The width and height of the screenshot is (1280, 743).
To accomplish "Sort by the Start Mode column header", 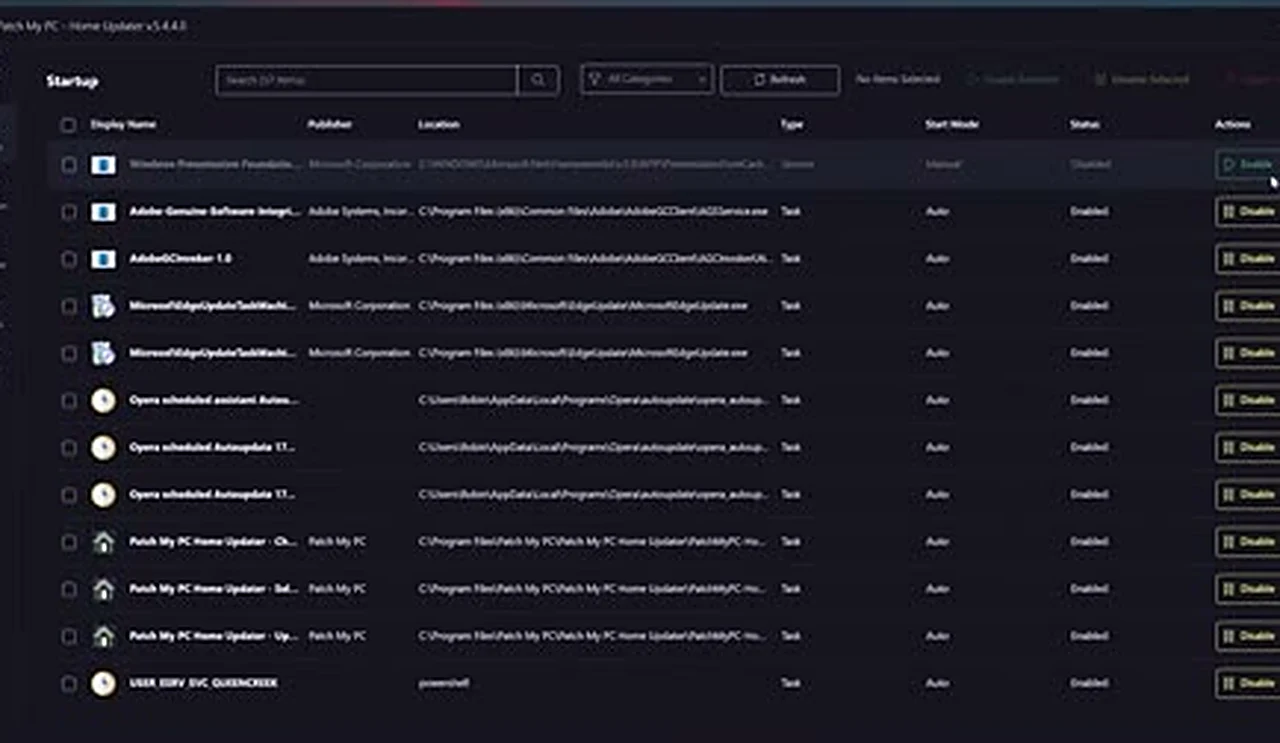I will 951,125.
